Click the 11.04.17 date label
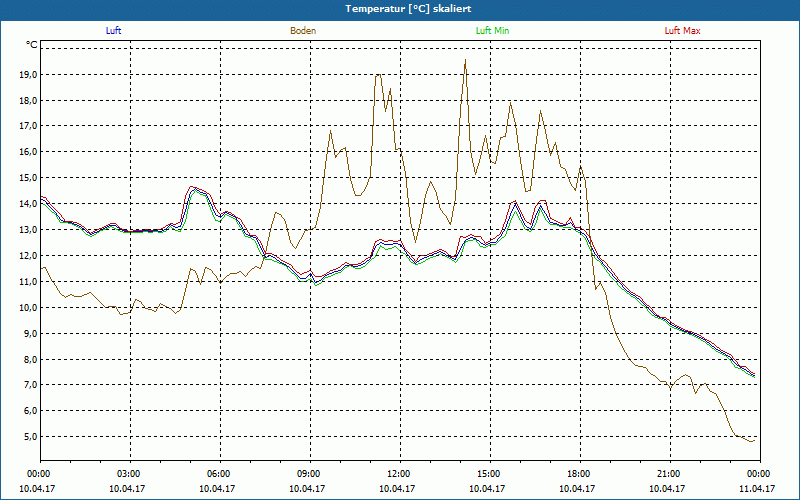800x500 pixels. pyautogui.click(x=757, y=488)
